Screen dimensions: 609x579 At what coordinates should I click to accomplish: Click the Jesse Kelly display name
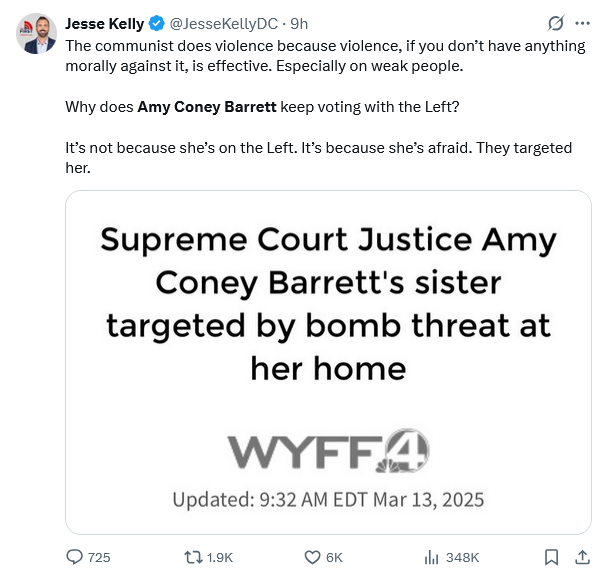pos(104,24)
